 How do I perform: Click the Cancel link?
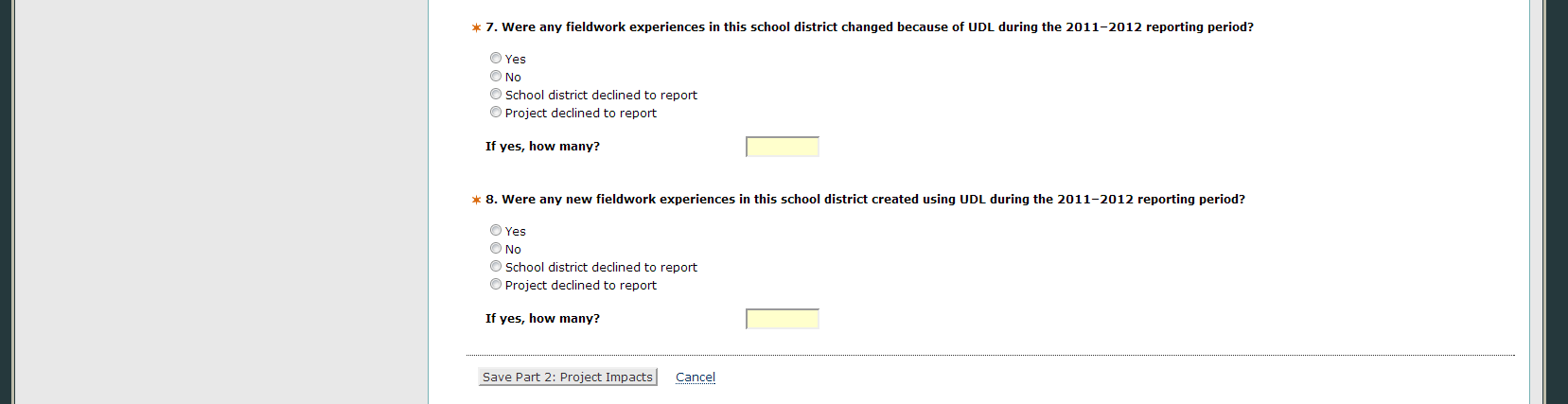pyautogui.click(x=696, y=378)
